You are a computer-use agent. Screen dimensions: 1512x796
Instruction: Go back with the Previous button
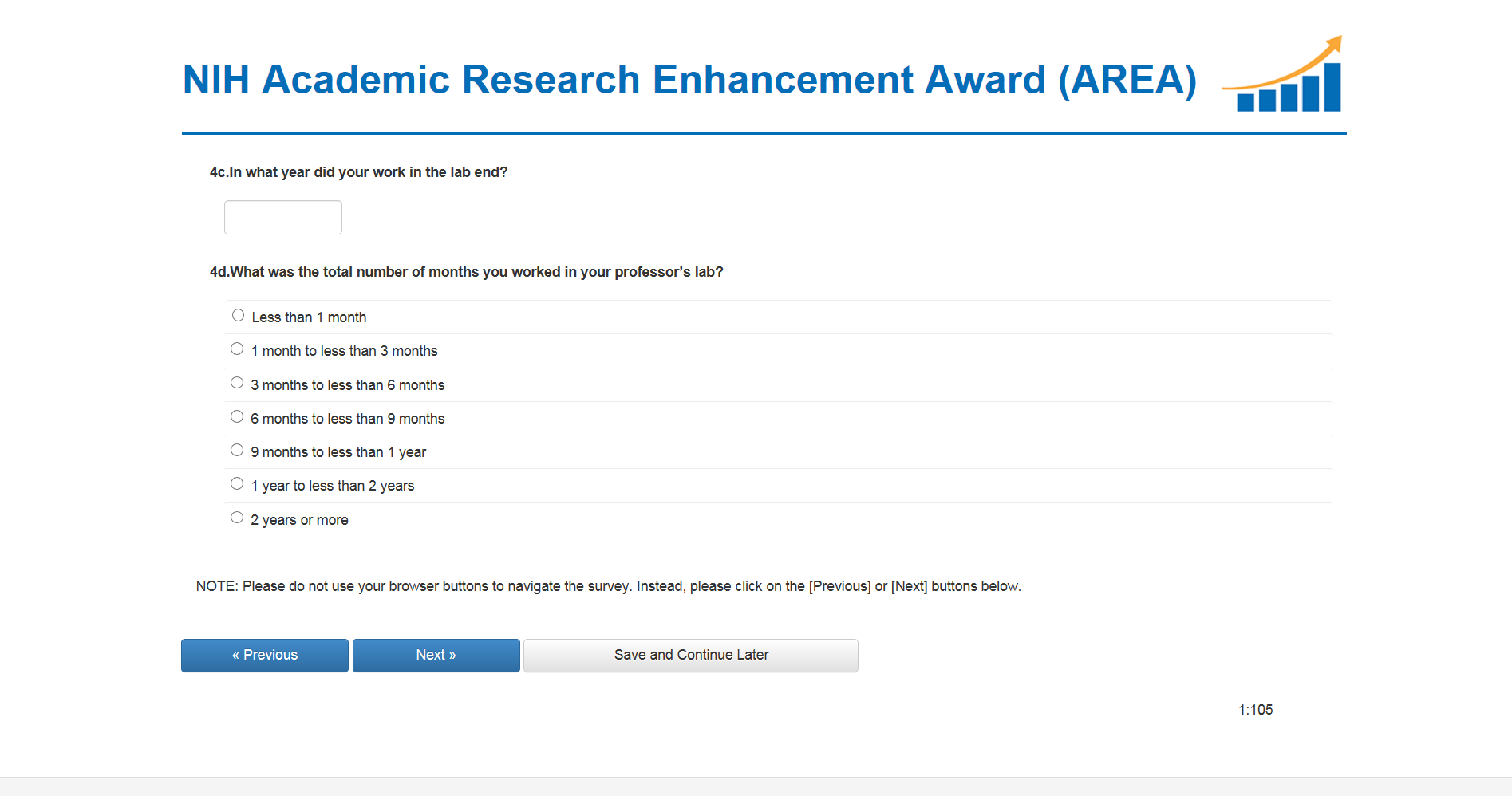(x=265, y=656)
